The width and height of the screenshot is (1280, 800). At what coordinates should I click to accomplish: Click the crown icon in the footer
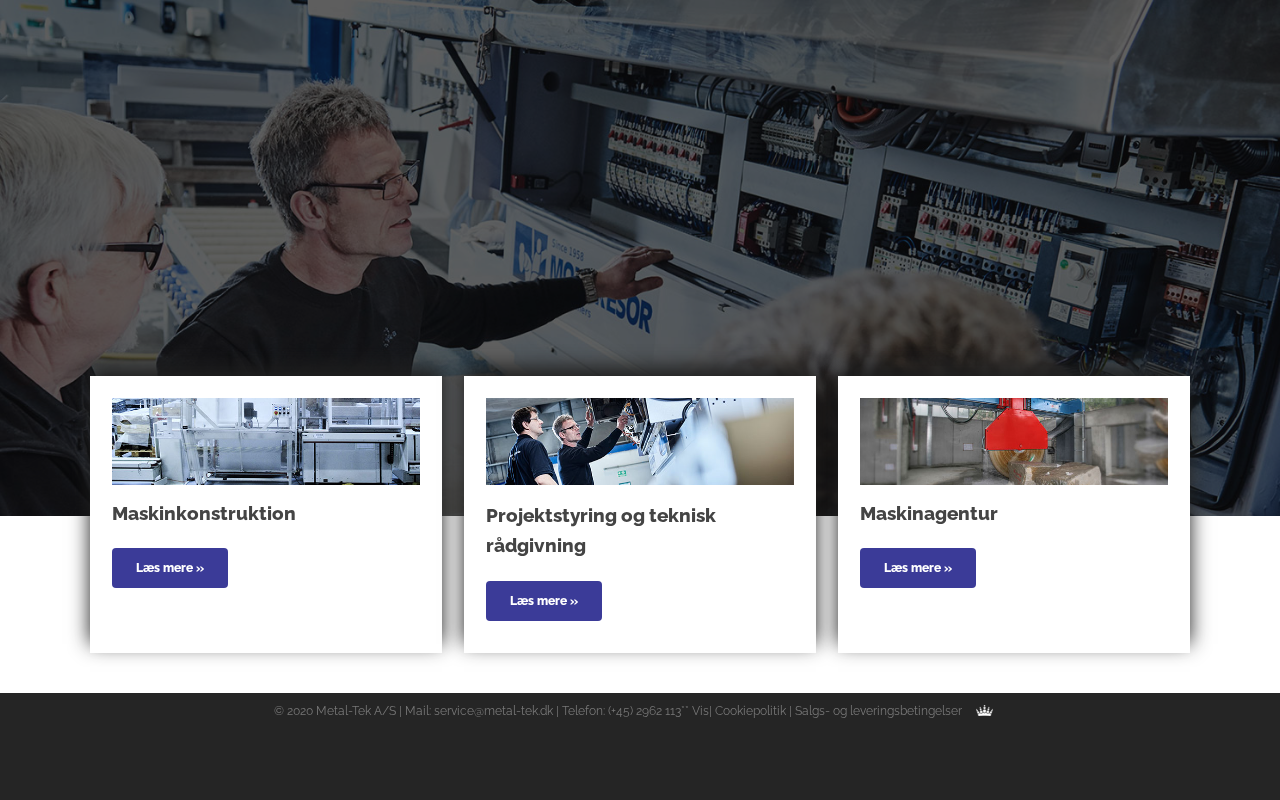coord(984,711)
